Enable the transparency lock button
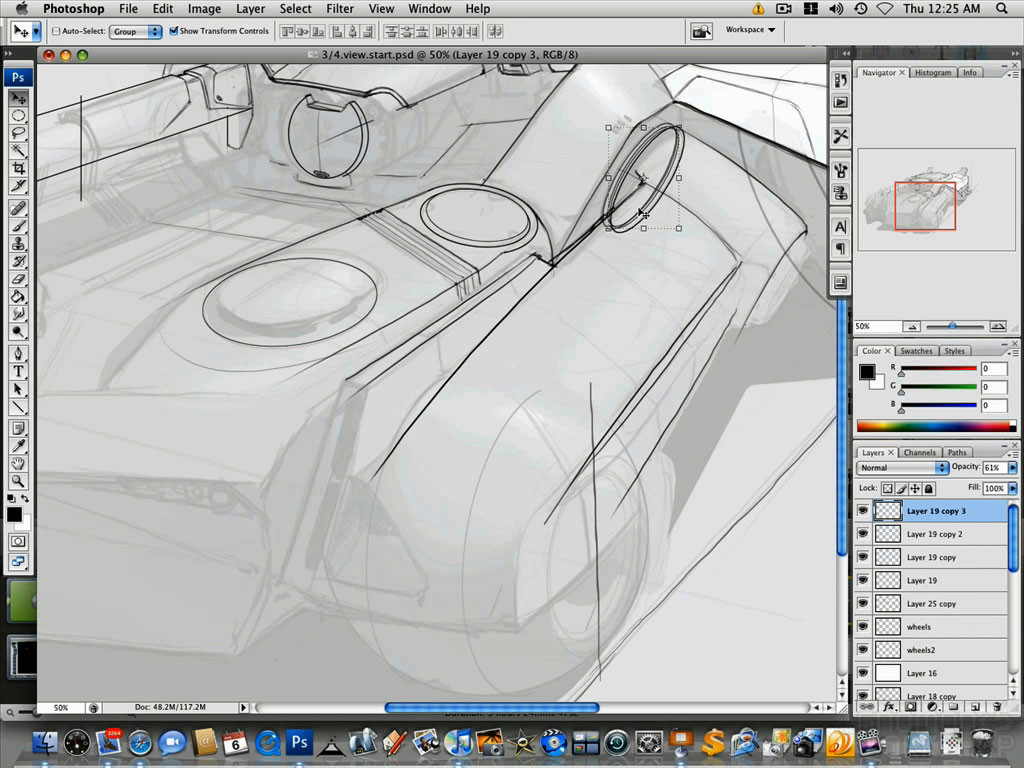This screenshot has height=768, width=1024. click(887, 489)
